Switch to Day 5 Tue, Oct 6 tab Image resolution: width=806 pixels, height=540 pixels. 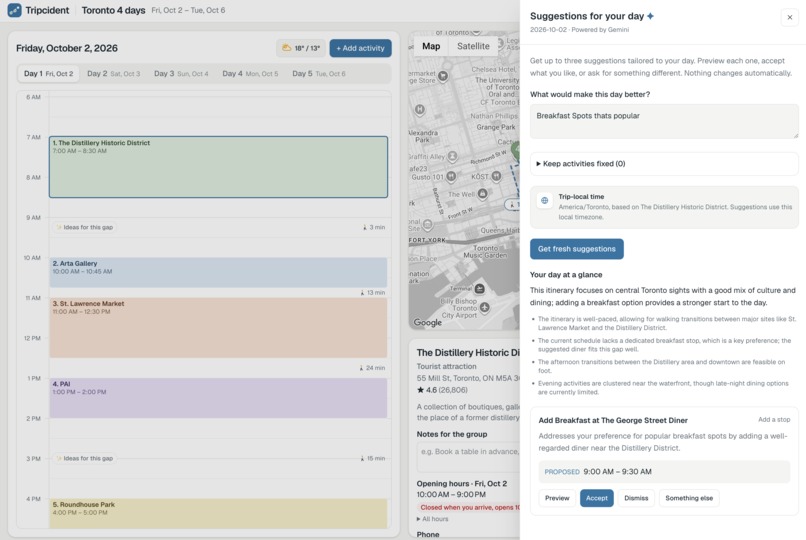tap(319, 73)
